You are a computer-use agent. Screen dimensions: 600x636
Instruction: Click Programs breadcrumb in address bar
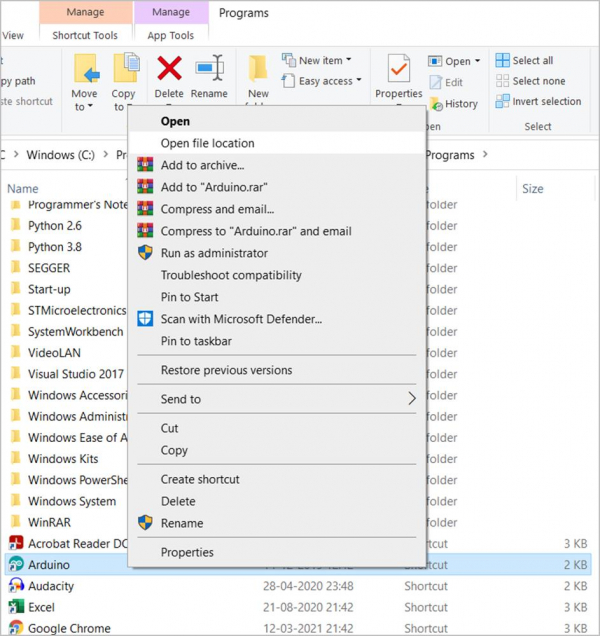tap(450, 155)
